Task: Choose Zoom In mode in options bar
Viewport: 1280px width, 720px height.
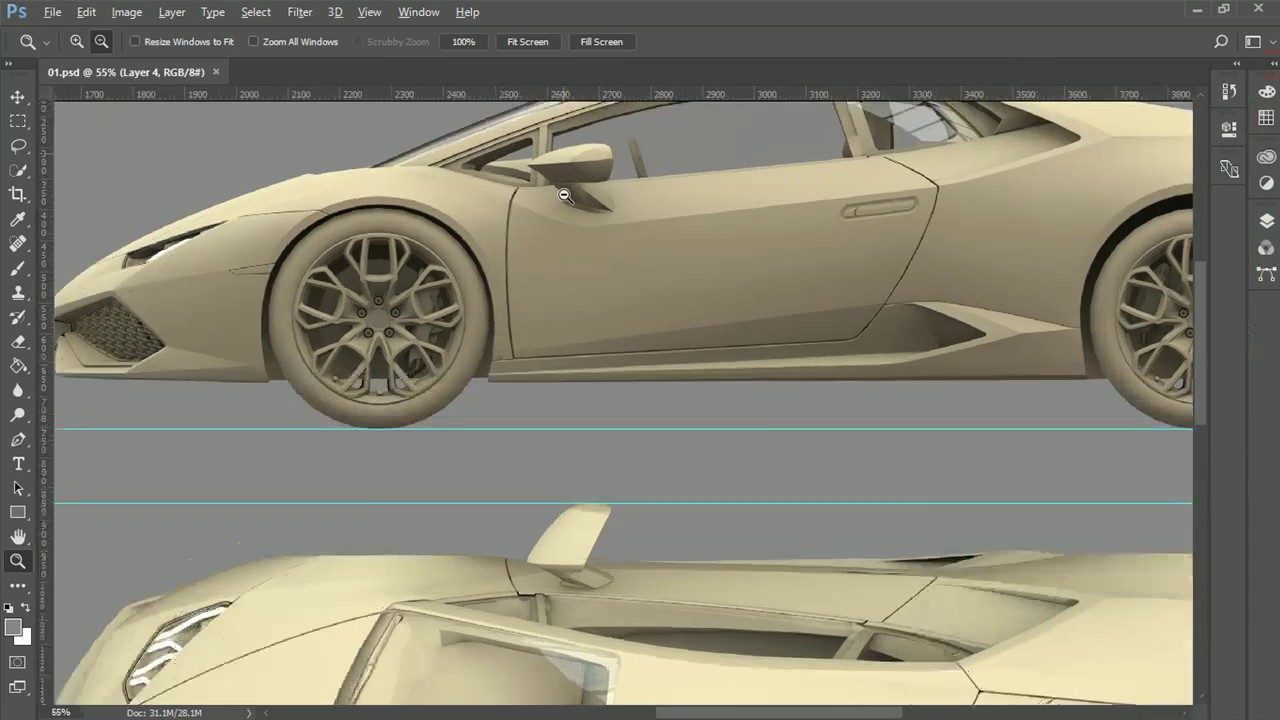Action: (x=77, y=42)
